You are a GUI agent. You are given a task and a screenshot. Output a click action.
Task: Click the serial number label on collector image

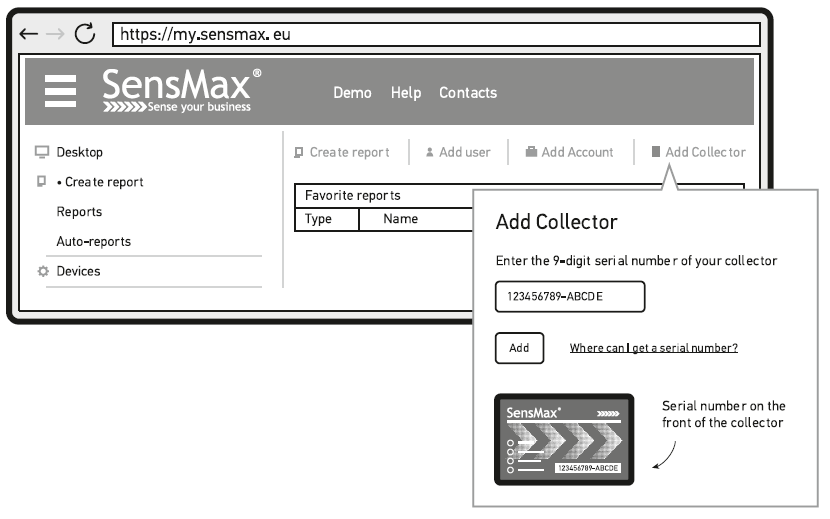point(588,468)
